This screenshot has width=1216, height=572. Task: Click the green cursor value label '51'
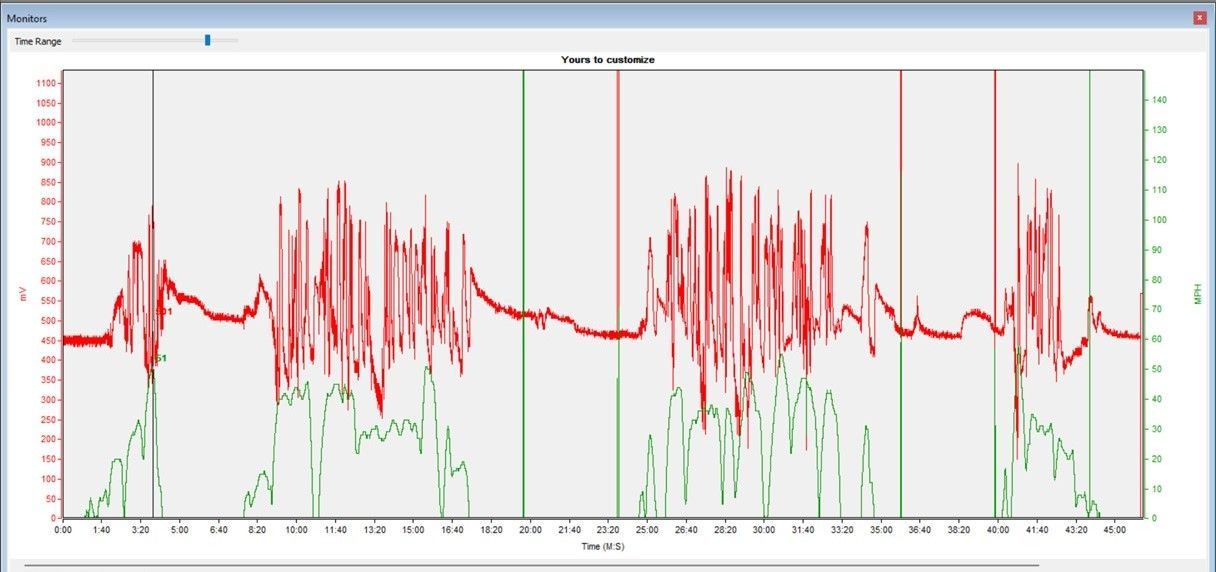(x=161, y=358)
